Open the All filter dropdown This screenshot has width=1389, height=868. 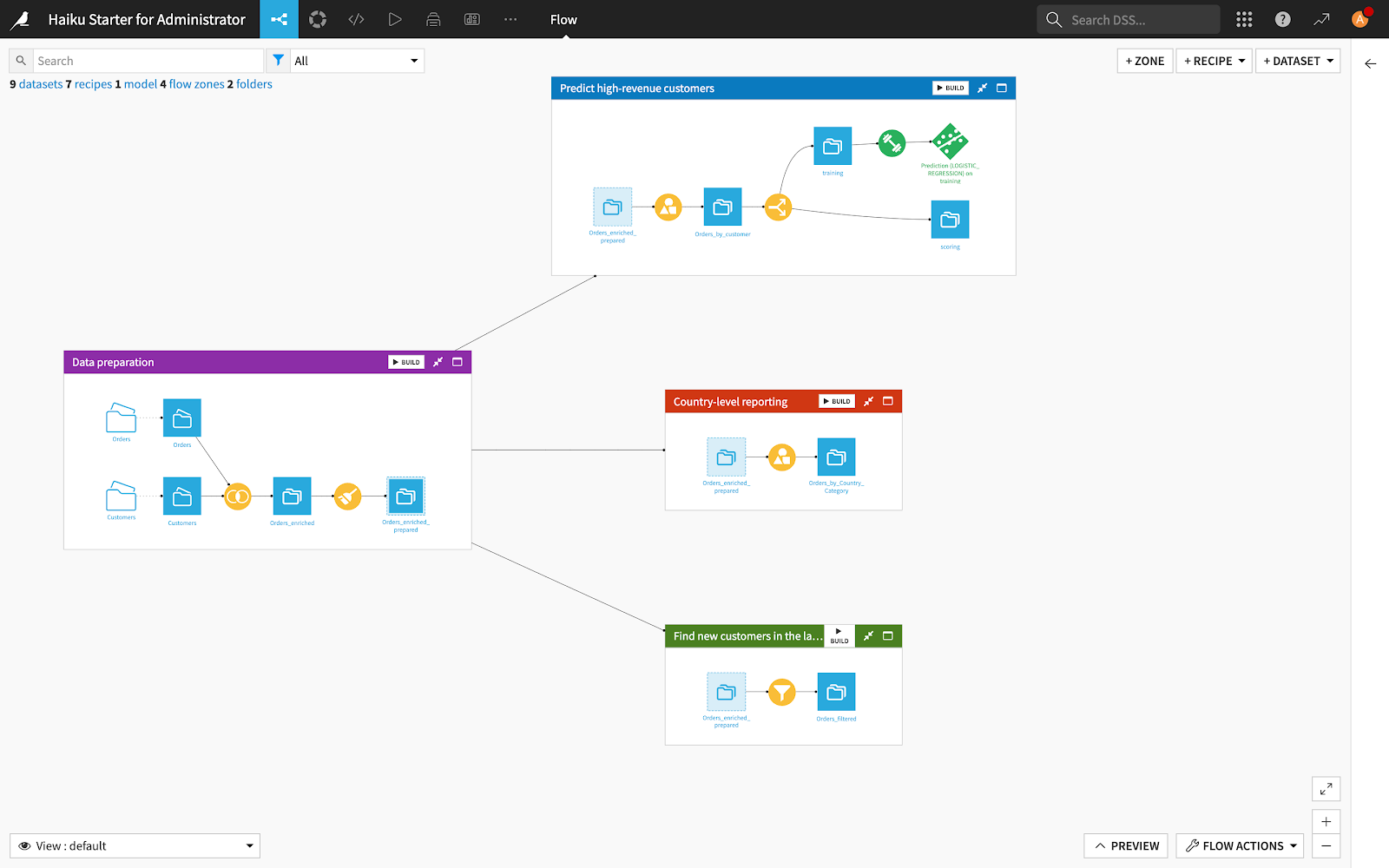[x=357, y=61]
